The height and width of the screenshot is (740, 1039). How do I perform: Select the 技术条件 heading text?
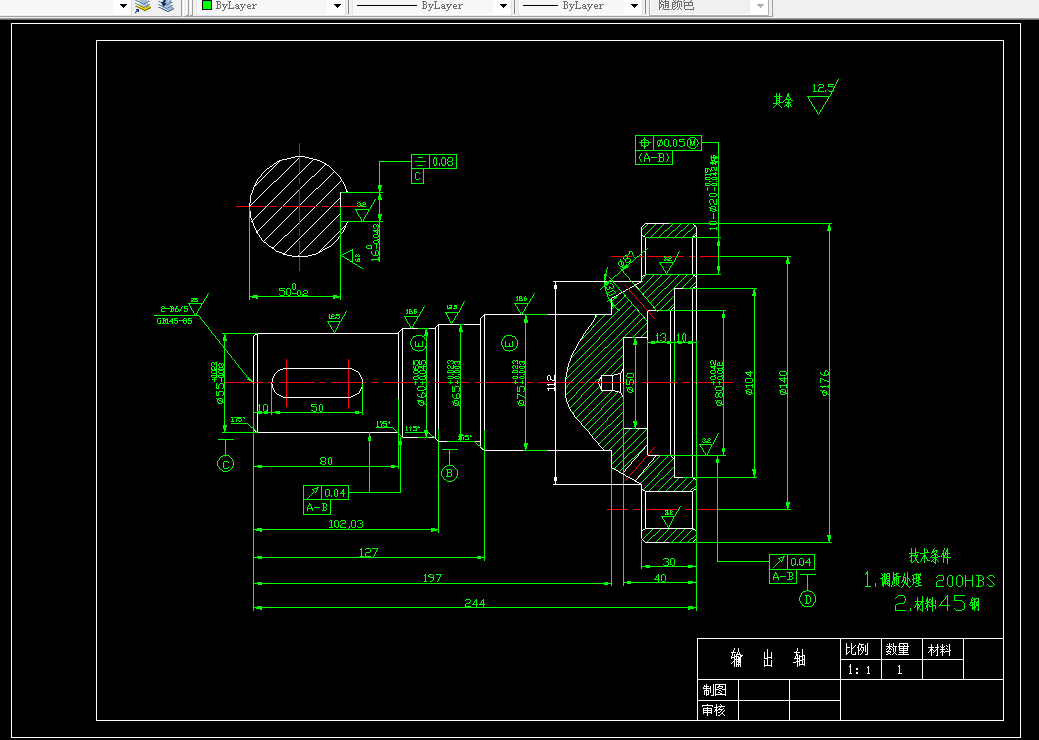click(x=930, y=556)
